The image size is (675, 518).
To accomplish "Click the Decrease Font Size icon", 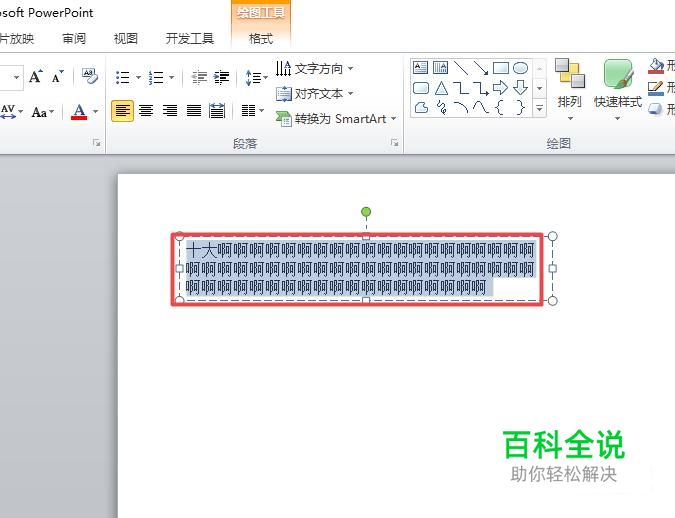I will (57, 77).
